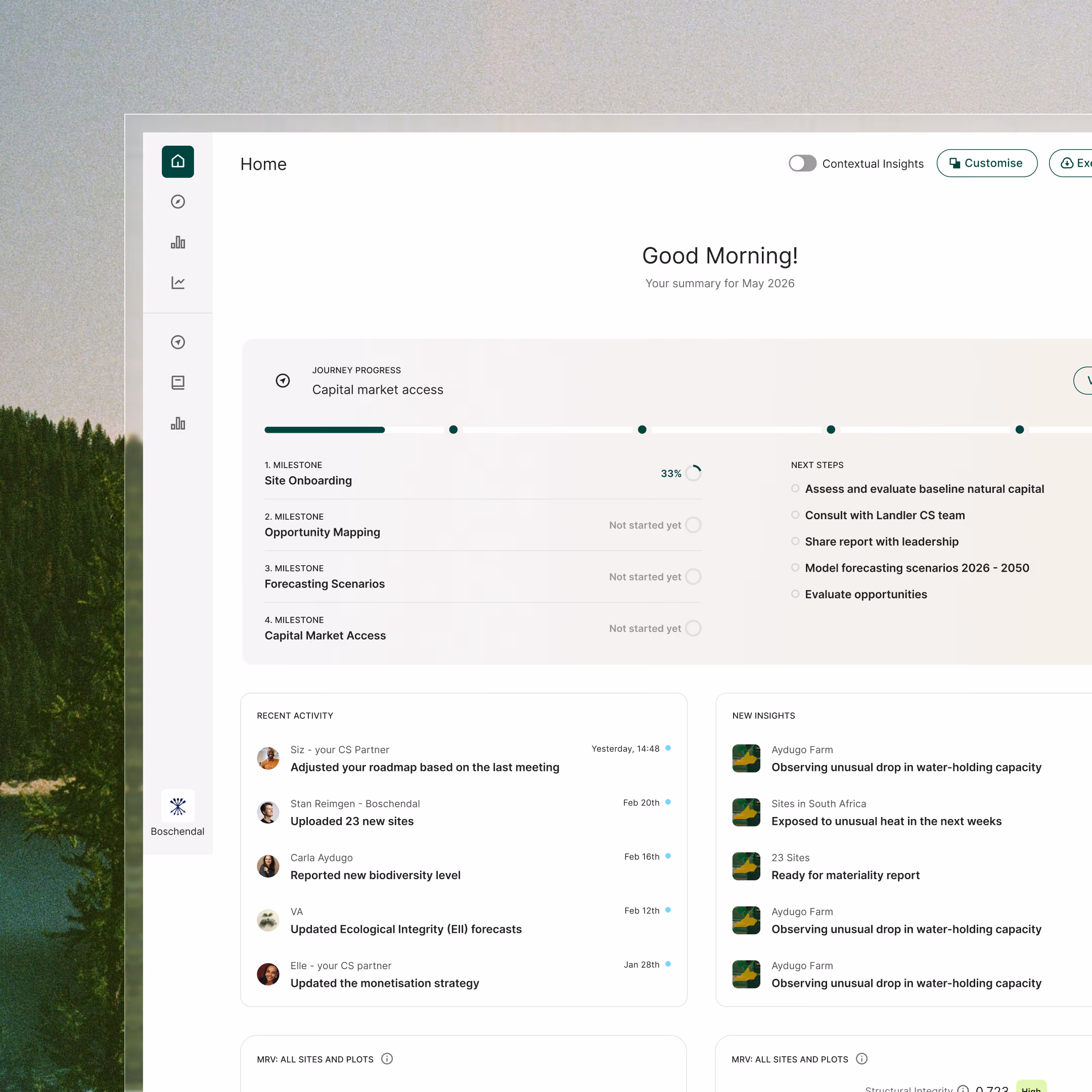The width and height of the screenshot is (1092, 1092).
Task: Open the book reports icon in sidebar
Action: click(177, 383)
